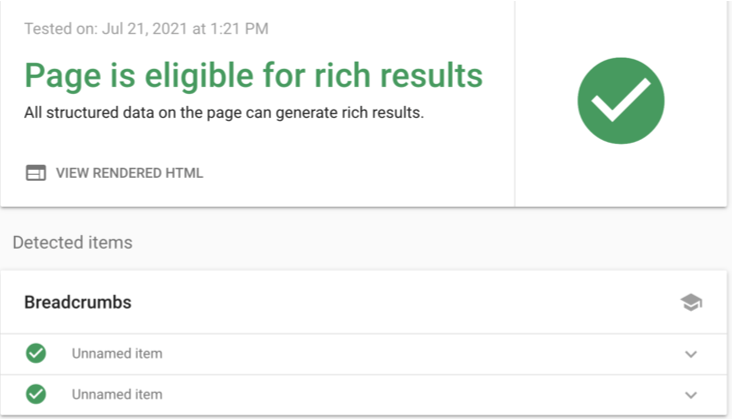Image resolution: width=733 pixels, height=419 pixels.
Task: Expand the second Unnamed item chevron
Action: (x=691, y=395)
